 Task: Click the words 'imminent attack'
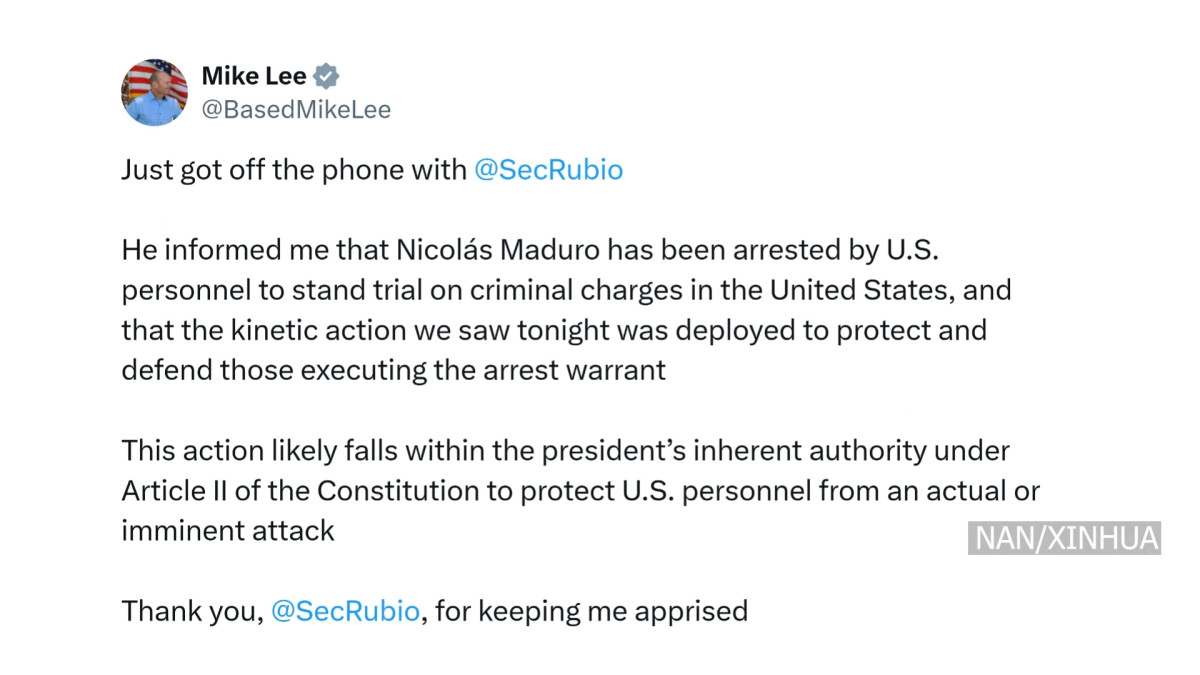point(228,531)
